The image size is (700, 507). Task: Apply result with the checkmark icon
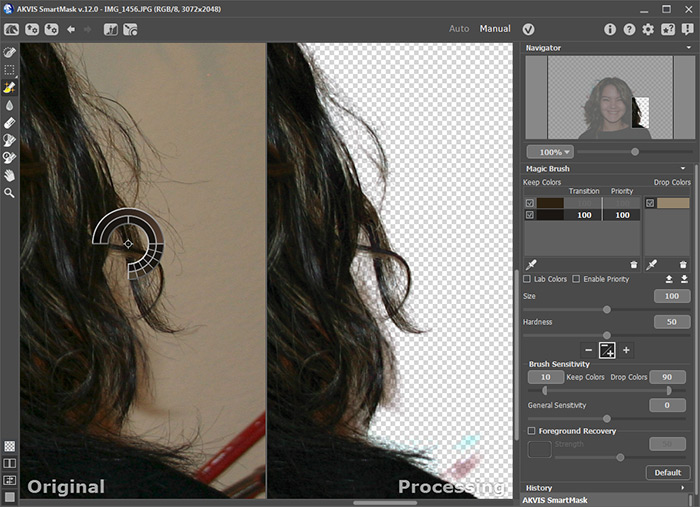click(528, 29)
